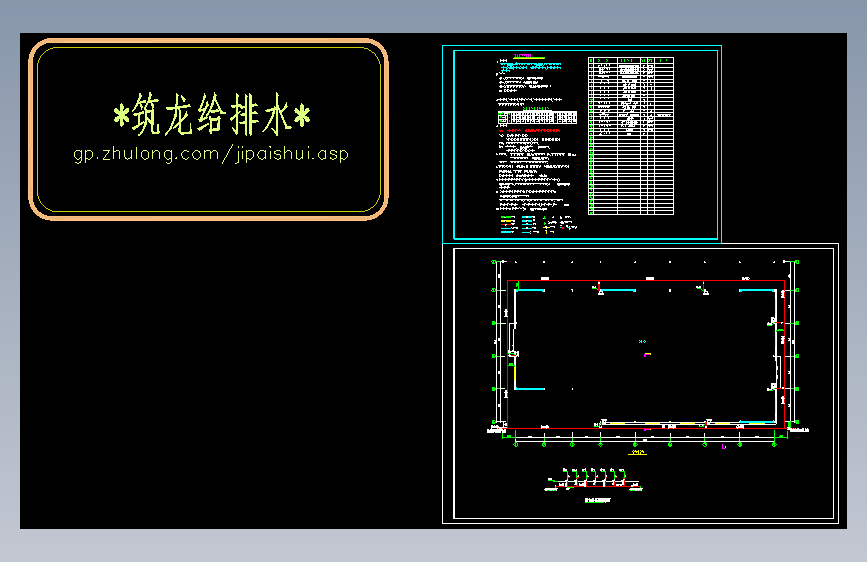This screenshot has width=867, height=562.
Task: Click the *筑龙给排水* title text
Action: pos(212,115)
